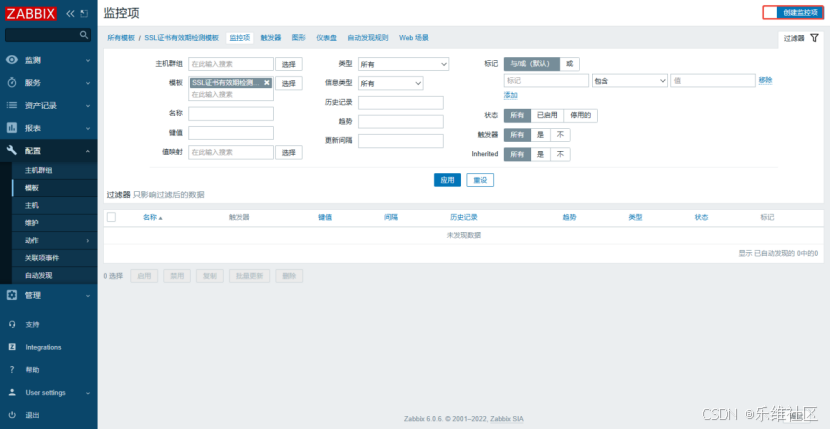
Task: Set 触发器 filter to 是
Action: (540, 135)
